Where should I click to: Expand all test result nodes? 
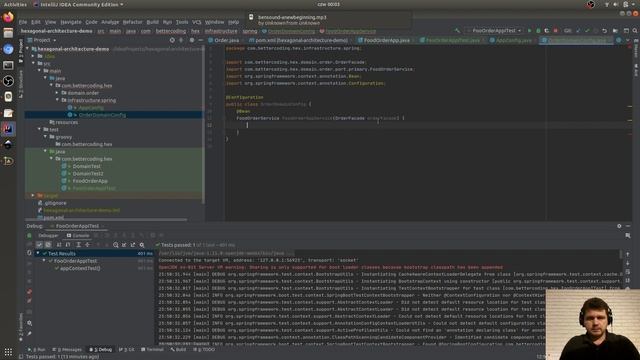point(78,245)
